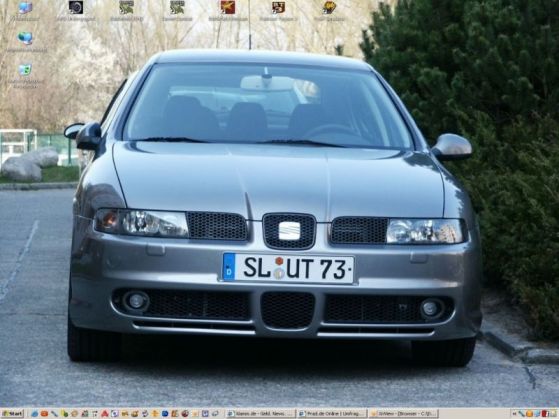
Task: Select the desktop icon with green arrows
Action: coord(25,74)
